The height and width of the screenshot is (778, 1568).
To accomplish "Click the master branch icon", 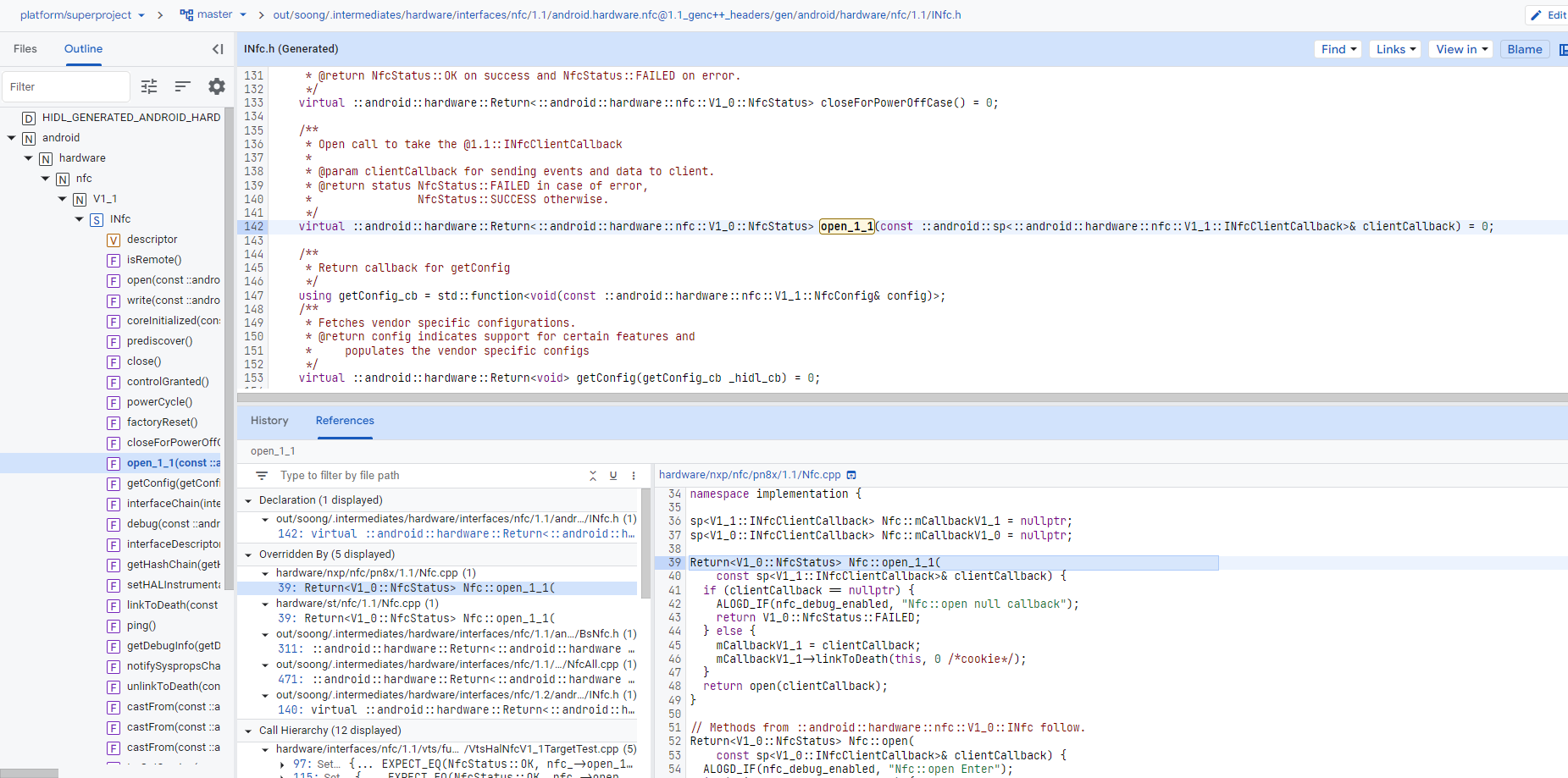I will click(186, 14).
